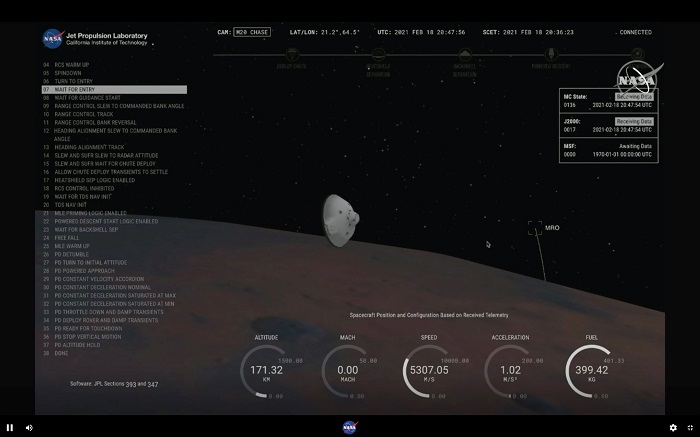
Task: Open video settings gear
Action: [673, 427]
